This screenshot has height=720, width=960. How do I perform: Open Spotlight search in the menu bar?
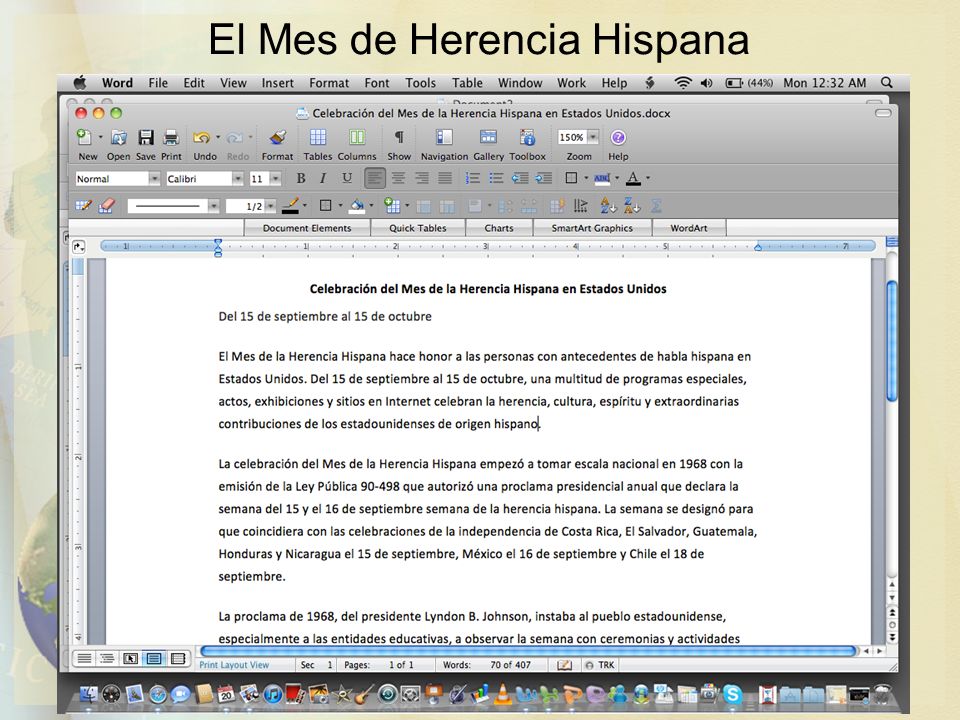coord(887,83)
